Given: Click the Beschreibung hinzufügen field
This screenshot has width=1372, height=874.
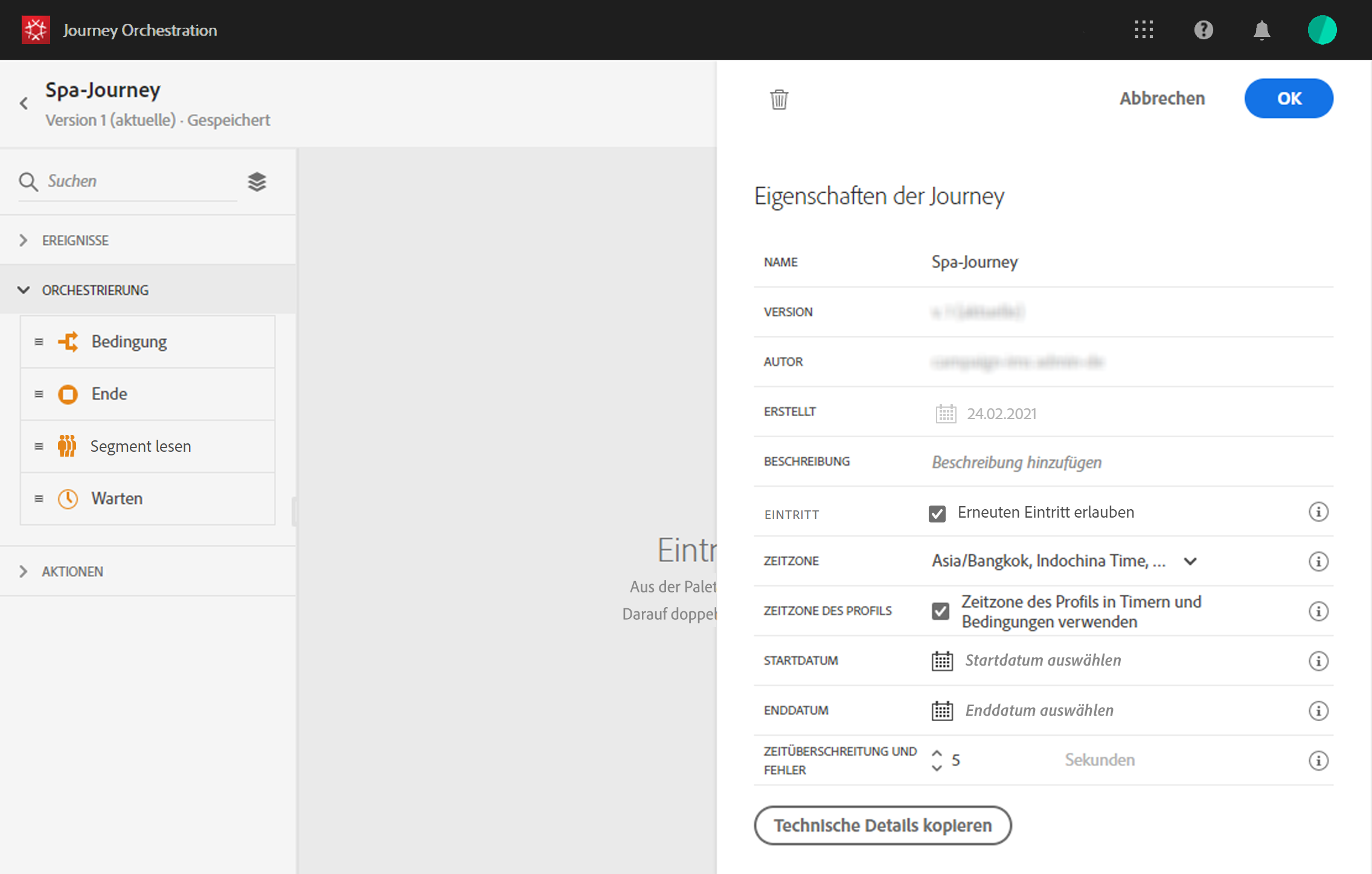Looking at the screenshot, I should (1017, 463).
